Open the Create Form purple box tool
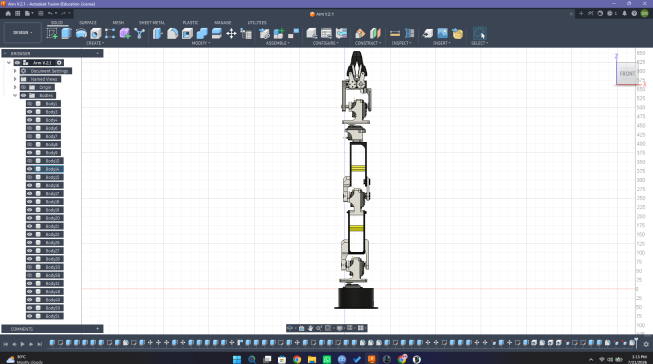The width and height of the screenshot is (653, 364). 125,33
